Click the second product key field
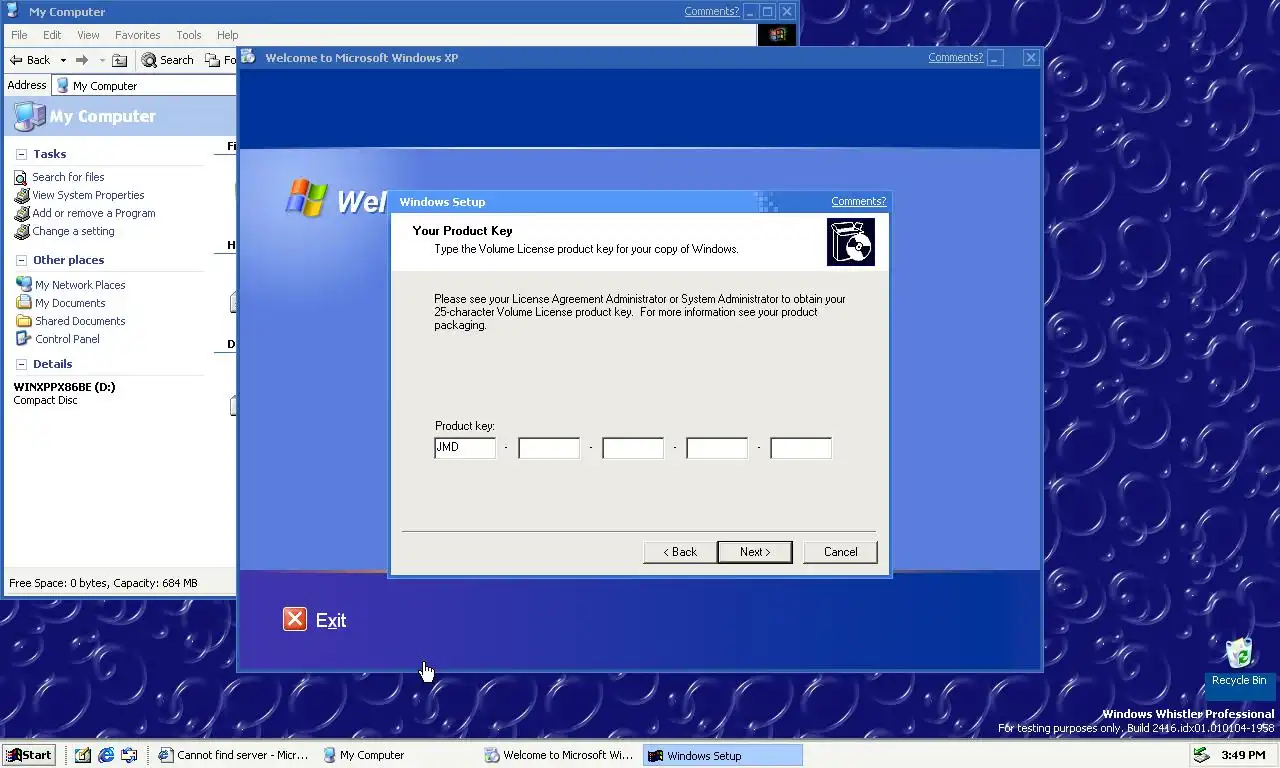This screenshot has height=768, width=1280. [x=549, y=448]
